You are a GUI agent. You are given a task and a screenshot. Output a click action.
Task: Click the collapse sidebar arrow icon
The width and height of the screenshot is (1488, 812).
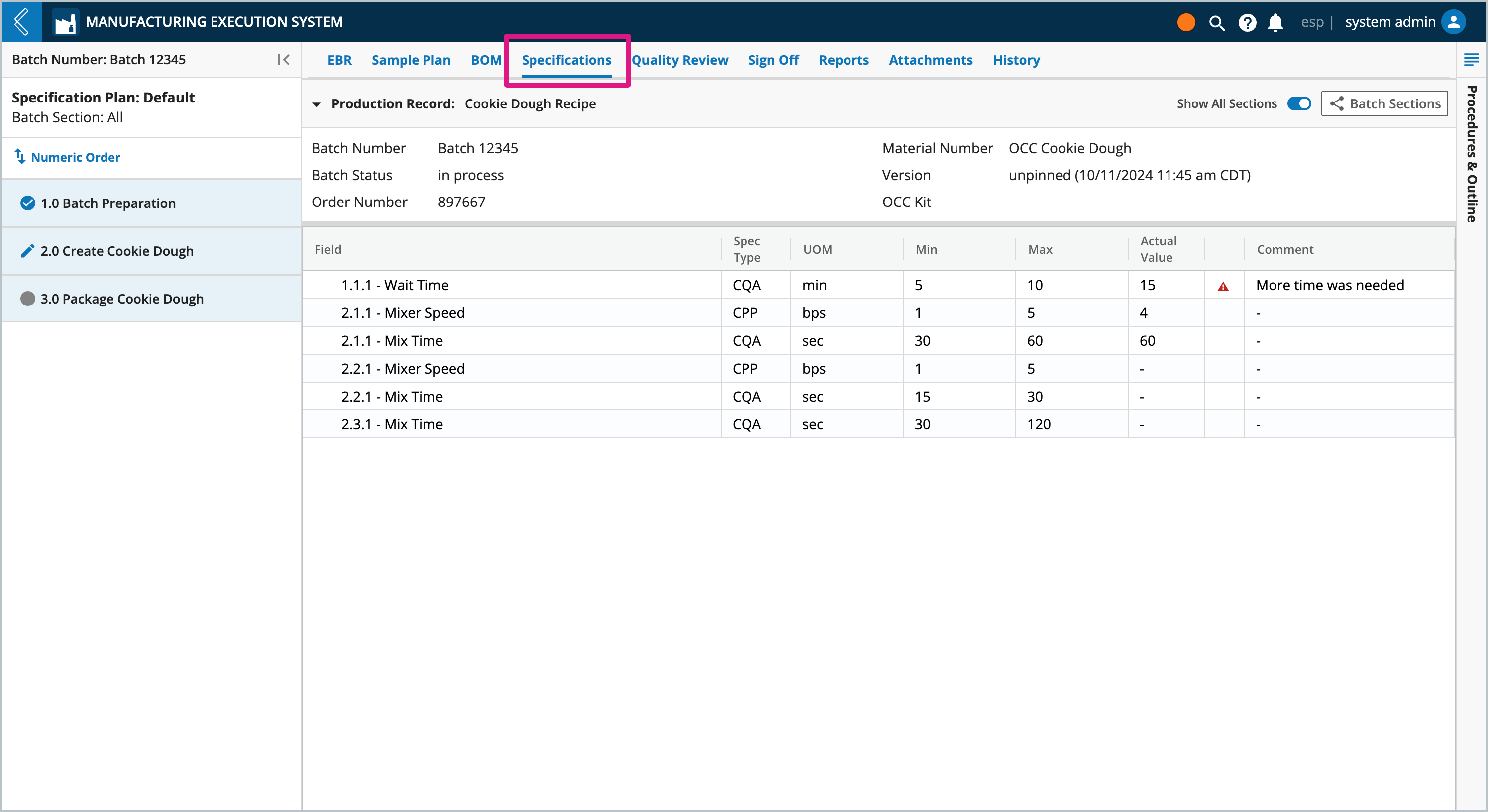283,60
